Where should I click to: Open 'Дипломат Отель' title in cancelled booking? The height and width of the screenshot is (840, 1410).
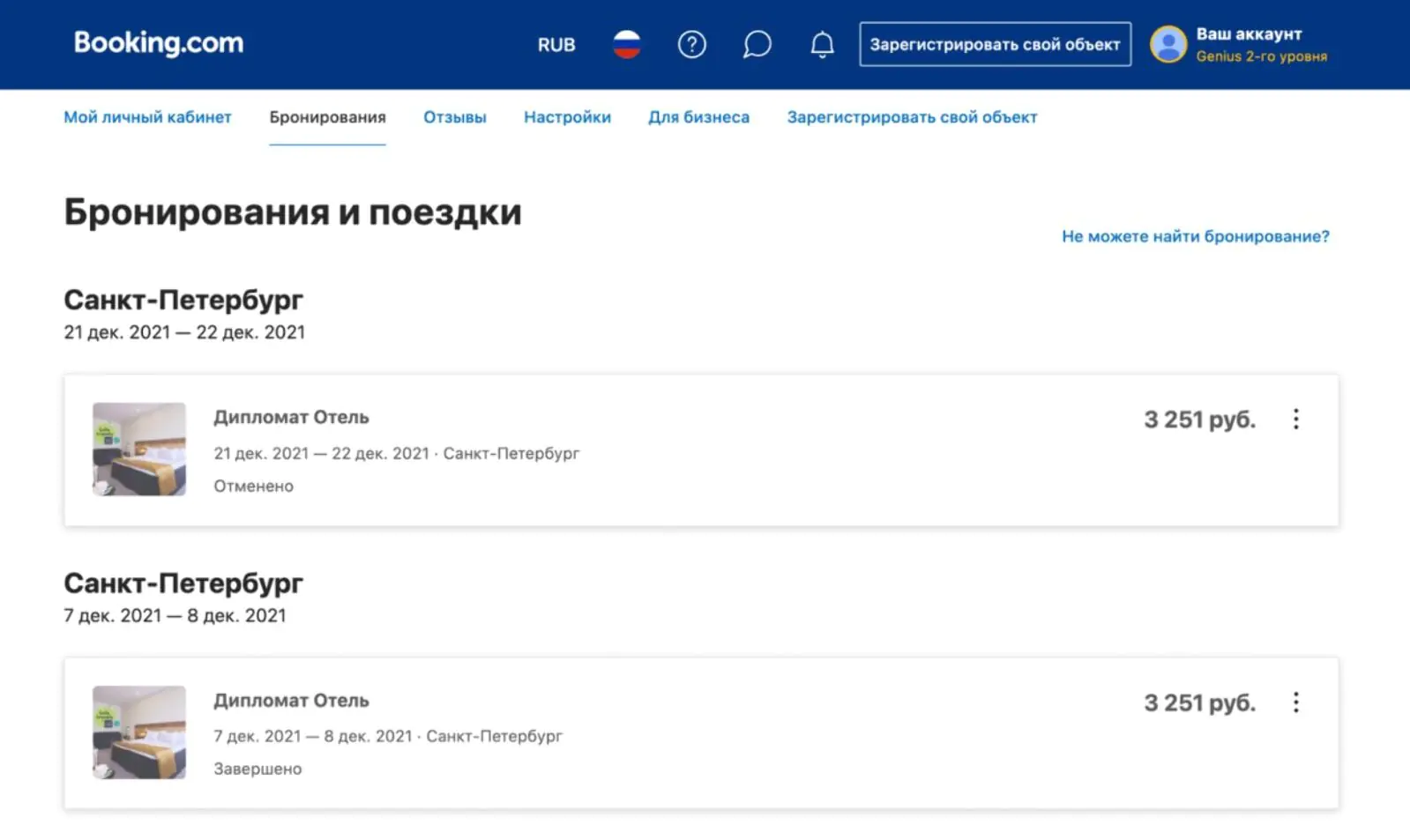[291, 417]
